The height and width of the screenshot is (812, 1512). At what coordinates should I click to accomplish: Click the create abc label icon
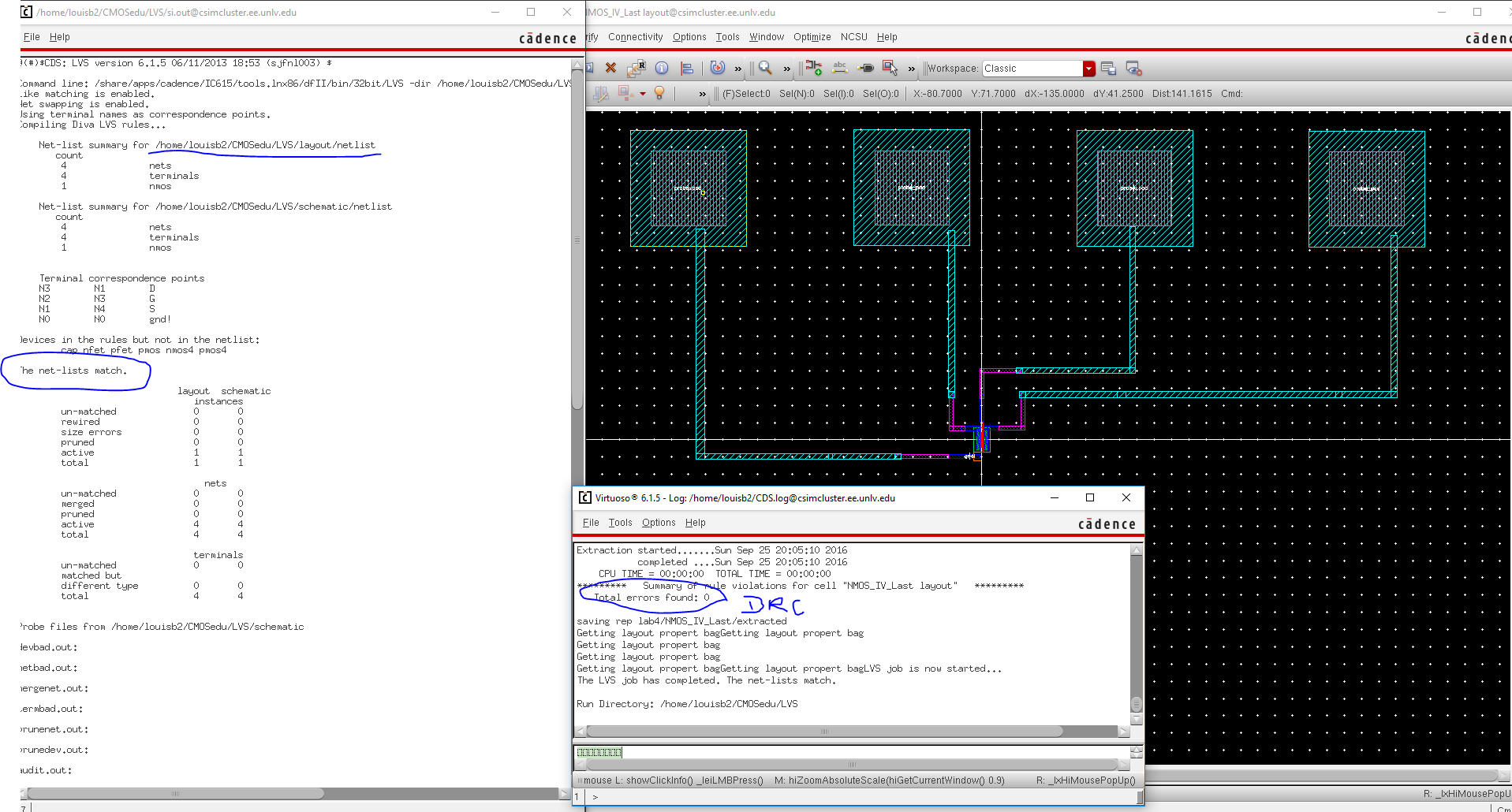click(x=840, y=69)
